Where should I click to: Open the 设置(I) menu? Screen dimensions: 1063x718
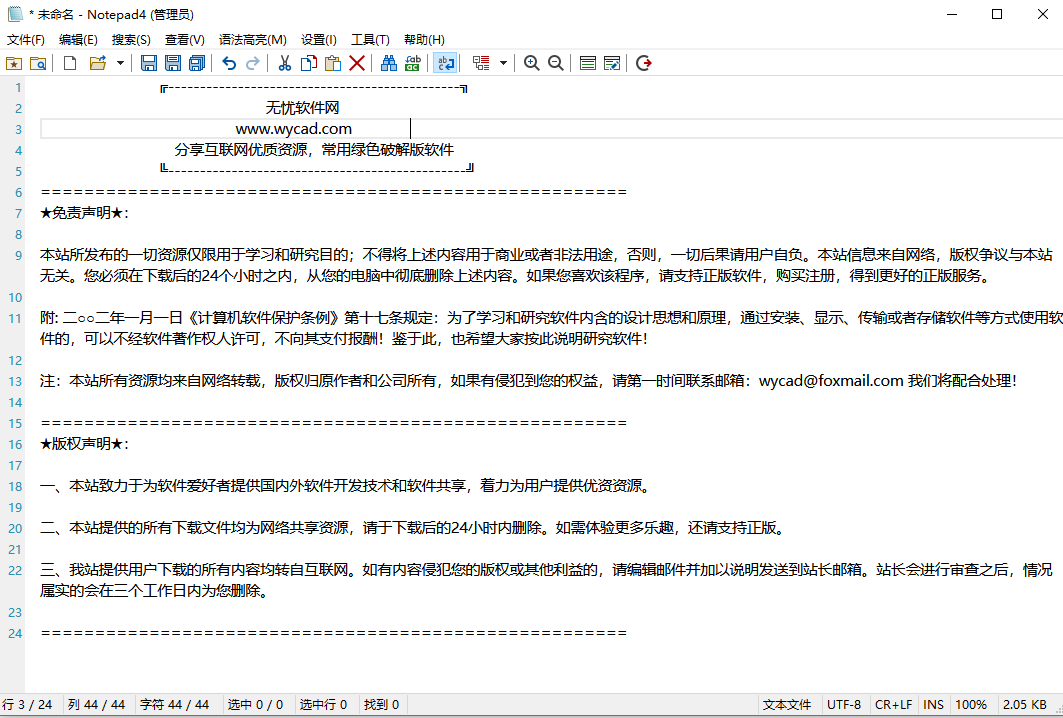coord(319,39)
